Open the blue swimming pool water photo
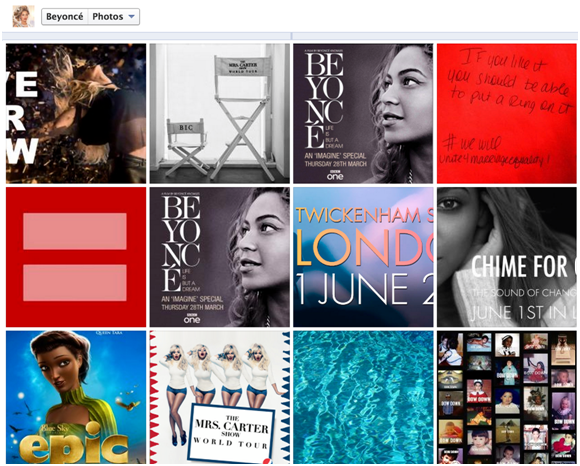580x466 pixels. pos(363,397)
